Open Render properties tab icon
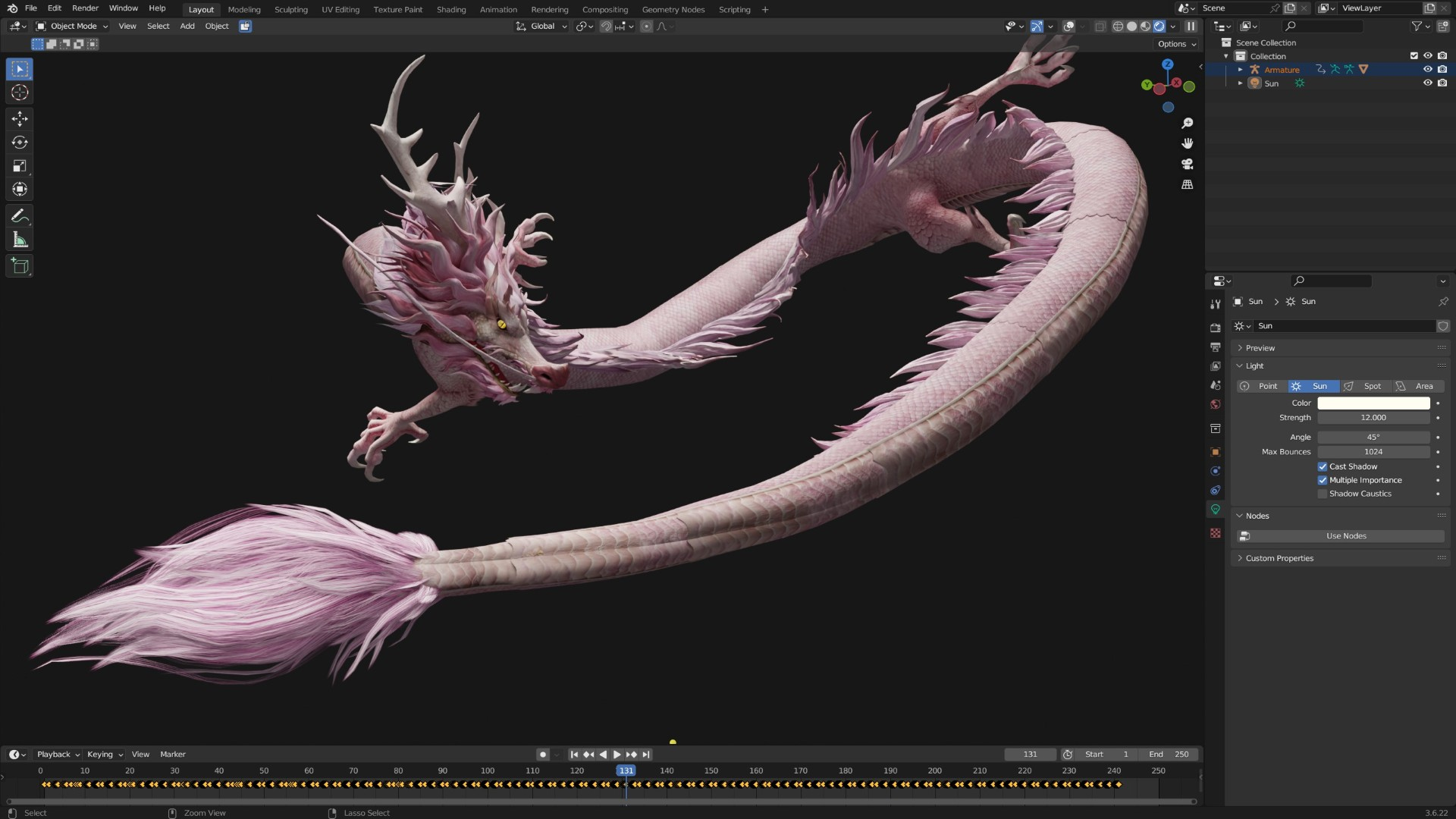 pos(1216,328)
